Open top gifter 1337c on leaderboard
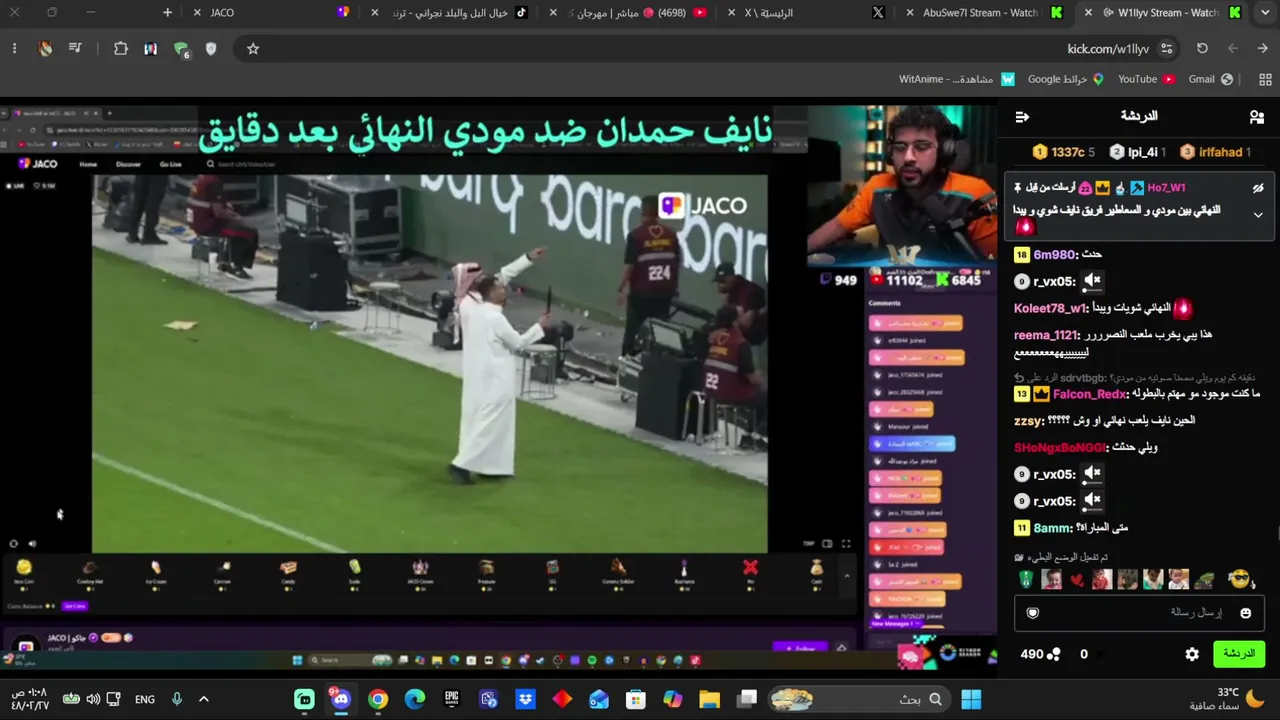The height and width of the screenshot is (720, 1280). click(1064, 152)
